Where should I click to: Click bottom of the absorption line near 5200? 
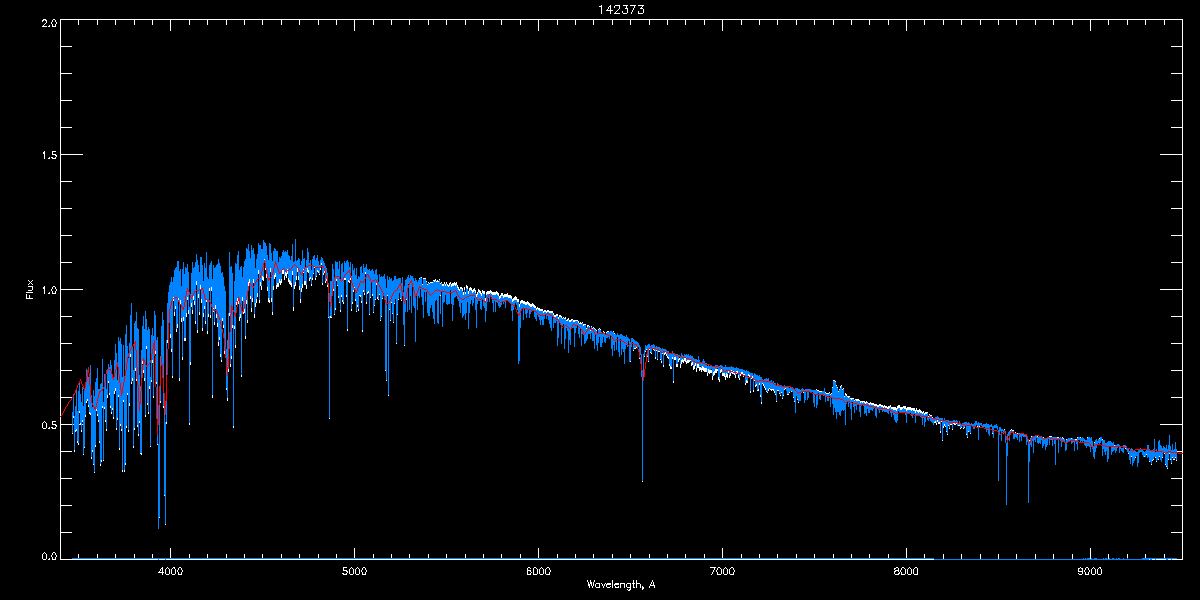[x=388, y=392]
